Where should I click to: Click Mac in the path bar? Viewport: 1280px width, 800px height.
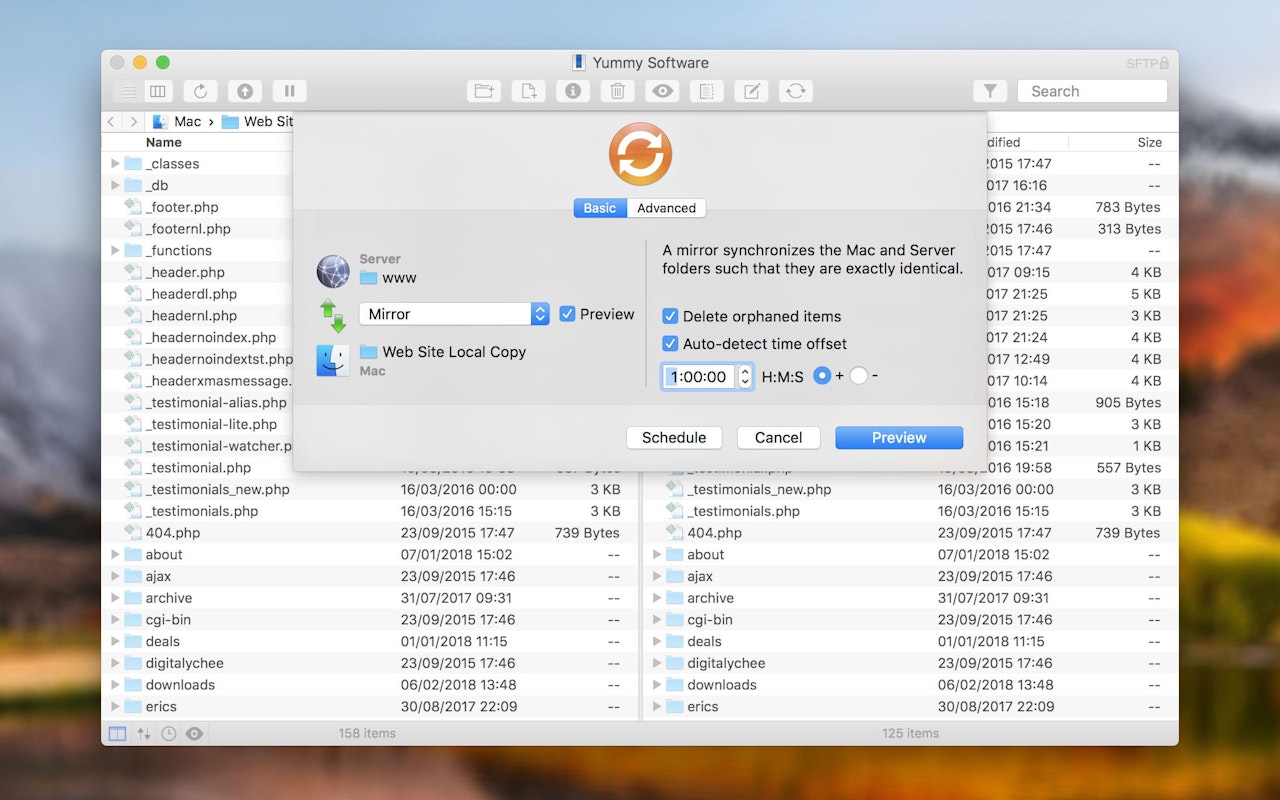[187, 122]
